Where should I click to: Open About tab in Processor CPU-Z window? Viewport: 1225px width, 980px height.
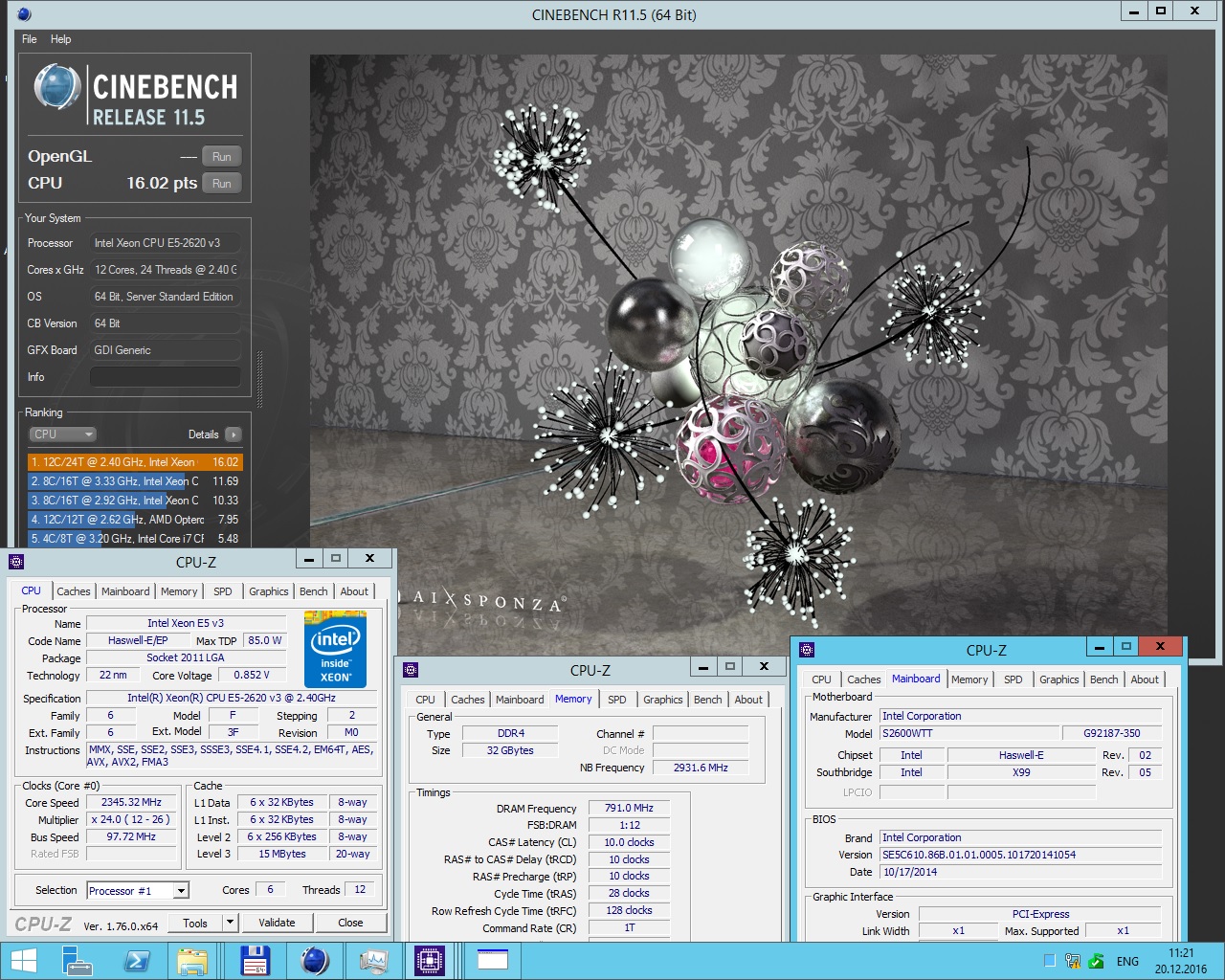pos(354,591)
